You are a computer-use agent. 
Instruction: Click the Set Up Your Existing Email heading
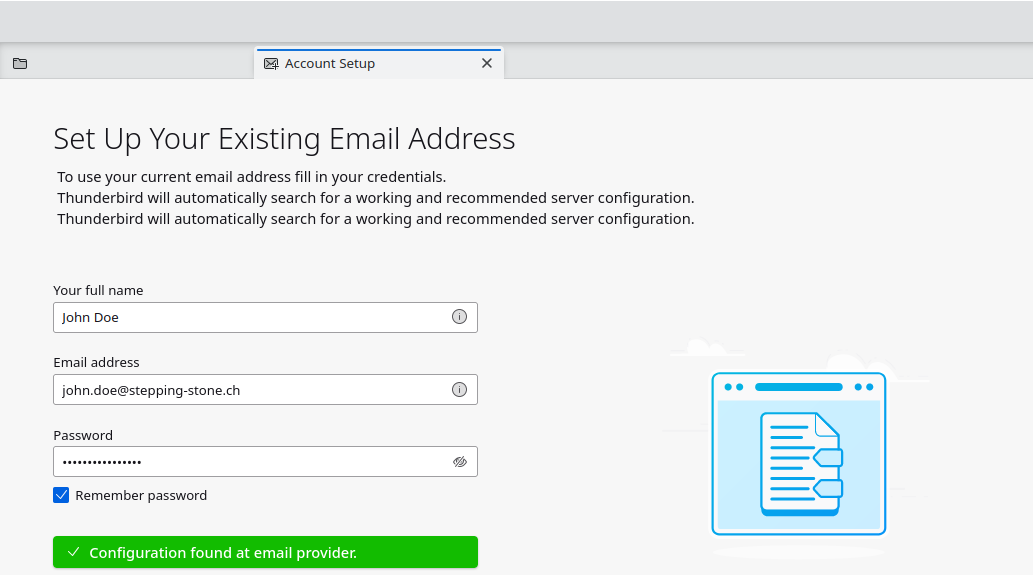[x=284, y=138]
